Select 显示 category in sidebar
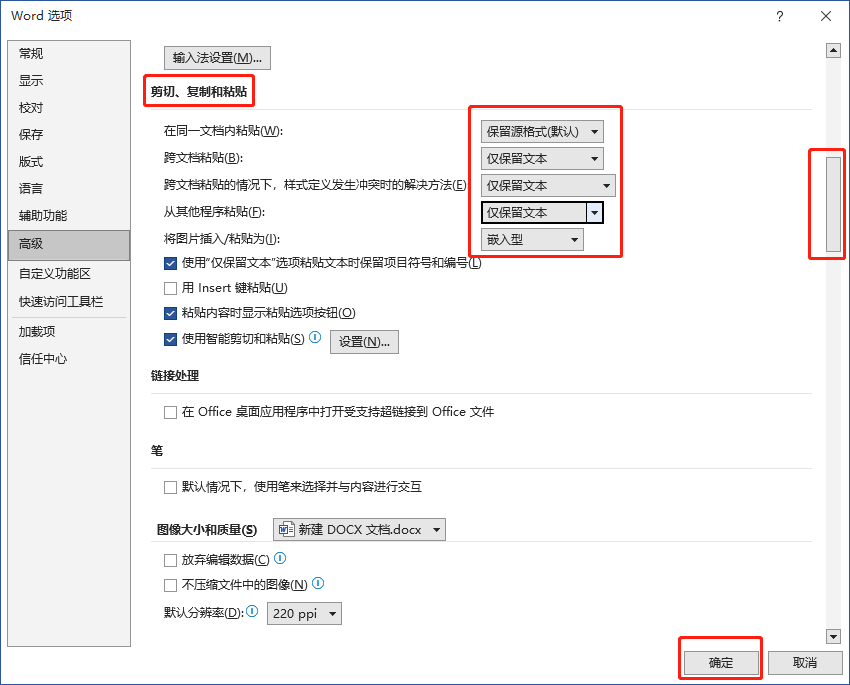The height and width of the screenshot is (685, 850). coord(69,81)
